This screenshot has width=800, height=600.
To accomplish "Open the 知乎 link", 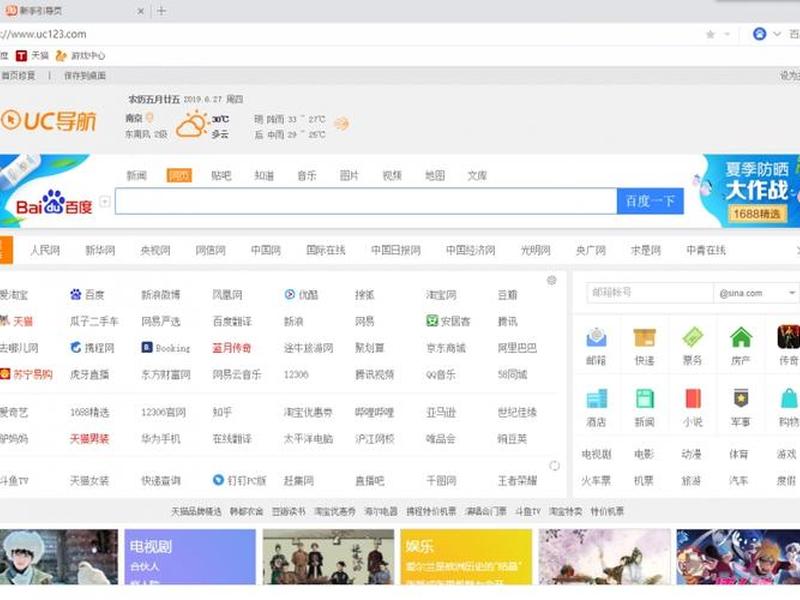I will click(222, 412).
